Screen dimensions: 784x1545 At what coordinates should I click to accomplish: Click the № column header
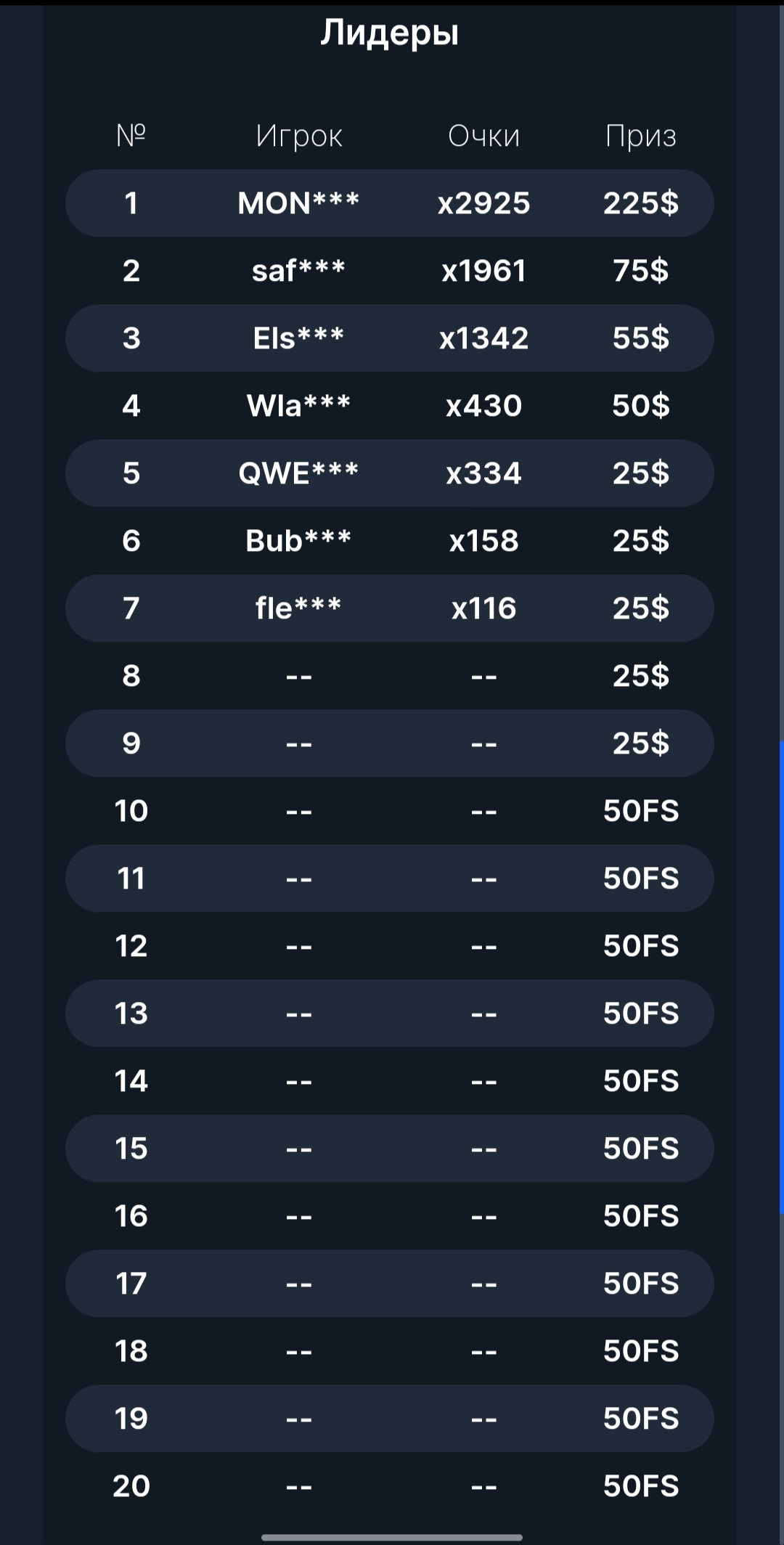131,136
